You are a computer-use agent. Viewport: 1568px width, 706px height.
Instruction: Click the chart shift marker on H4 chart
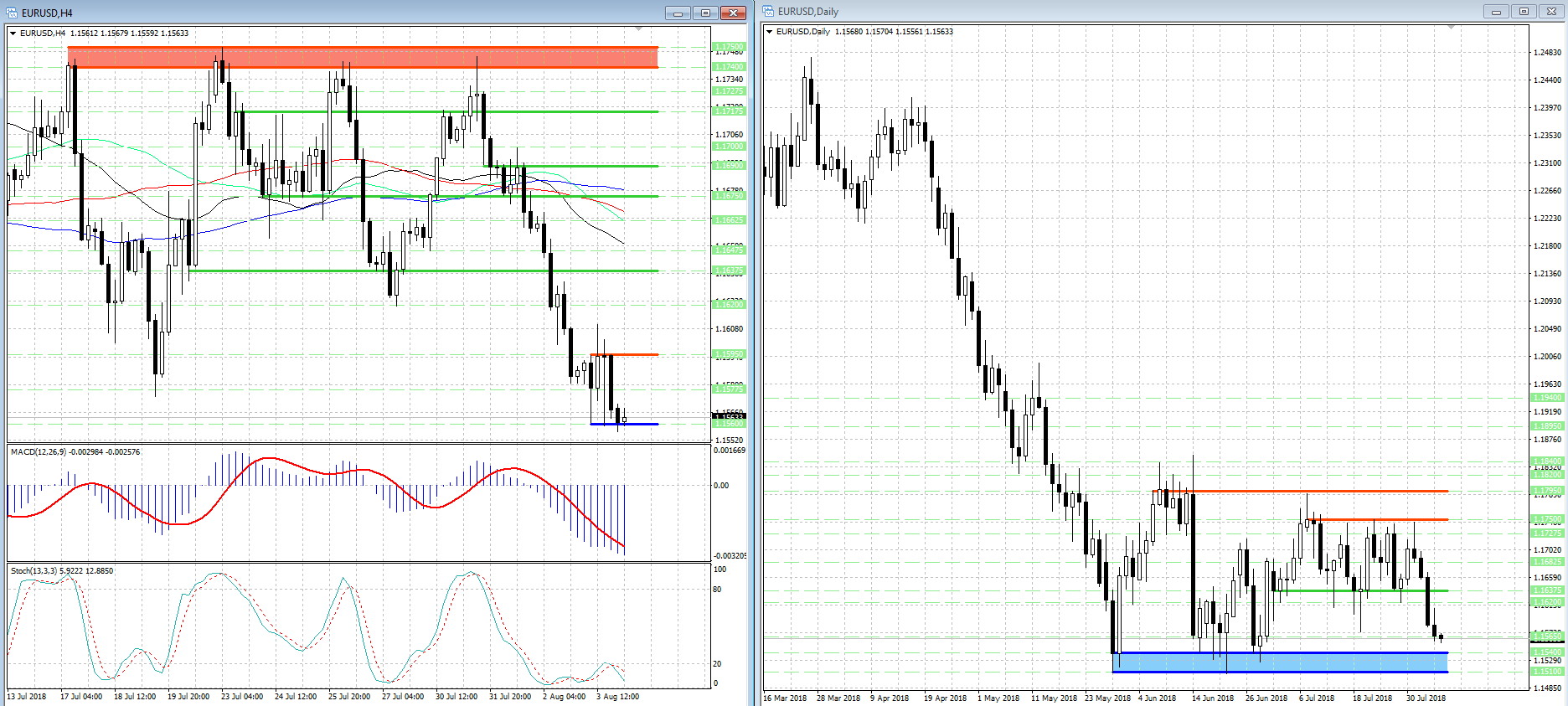[638, 29]
